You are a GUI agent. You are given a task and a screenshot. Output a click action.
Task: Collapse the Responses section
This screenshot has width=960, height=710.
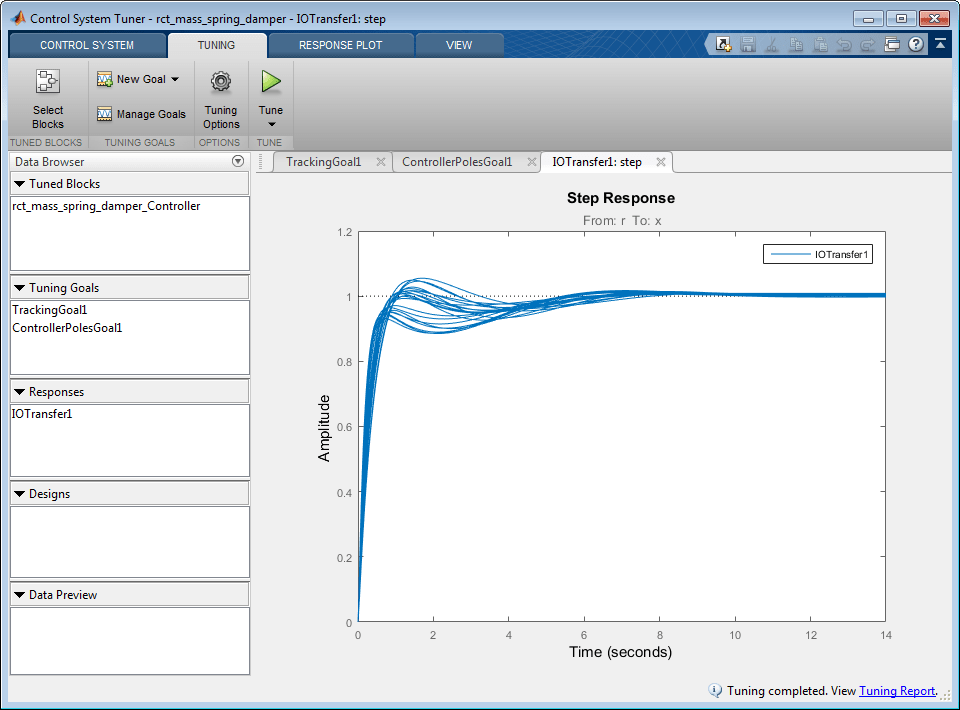(x=20, y=392)
